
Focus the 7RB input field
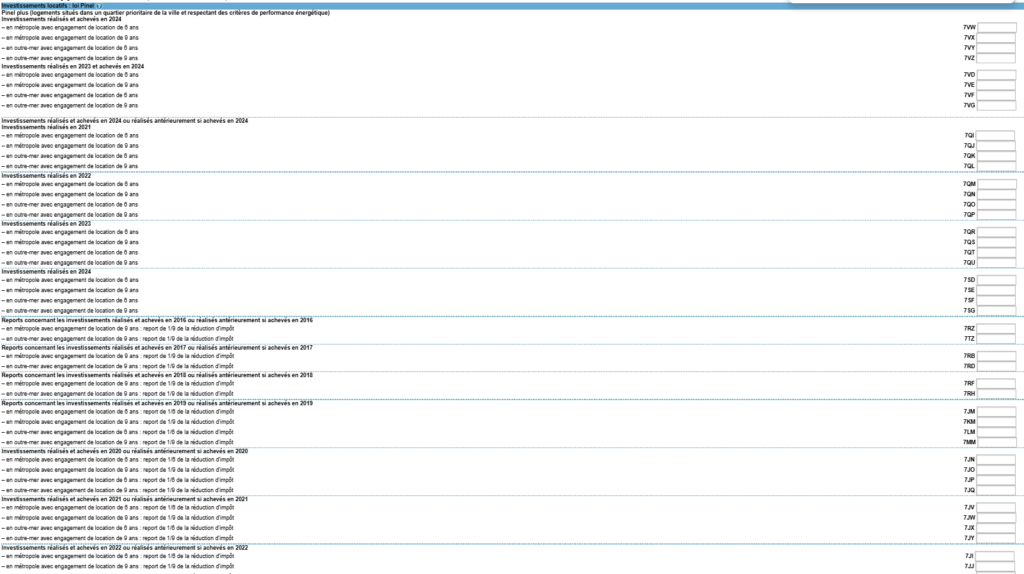(996, 356)
